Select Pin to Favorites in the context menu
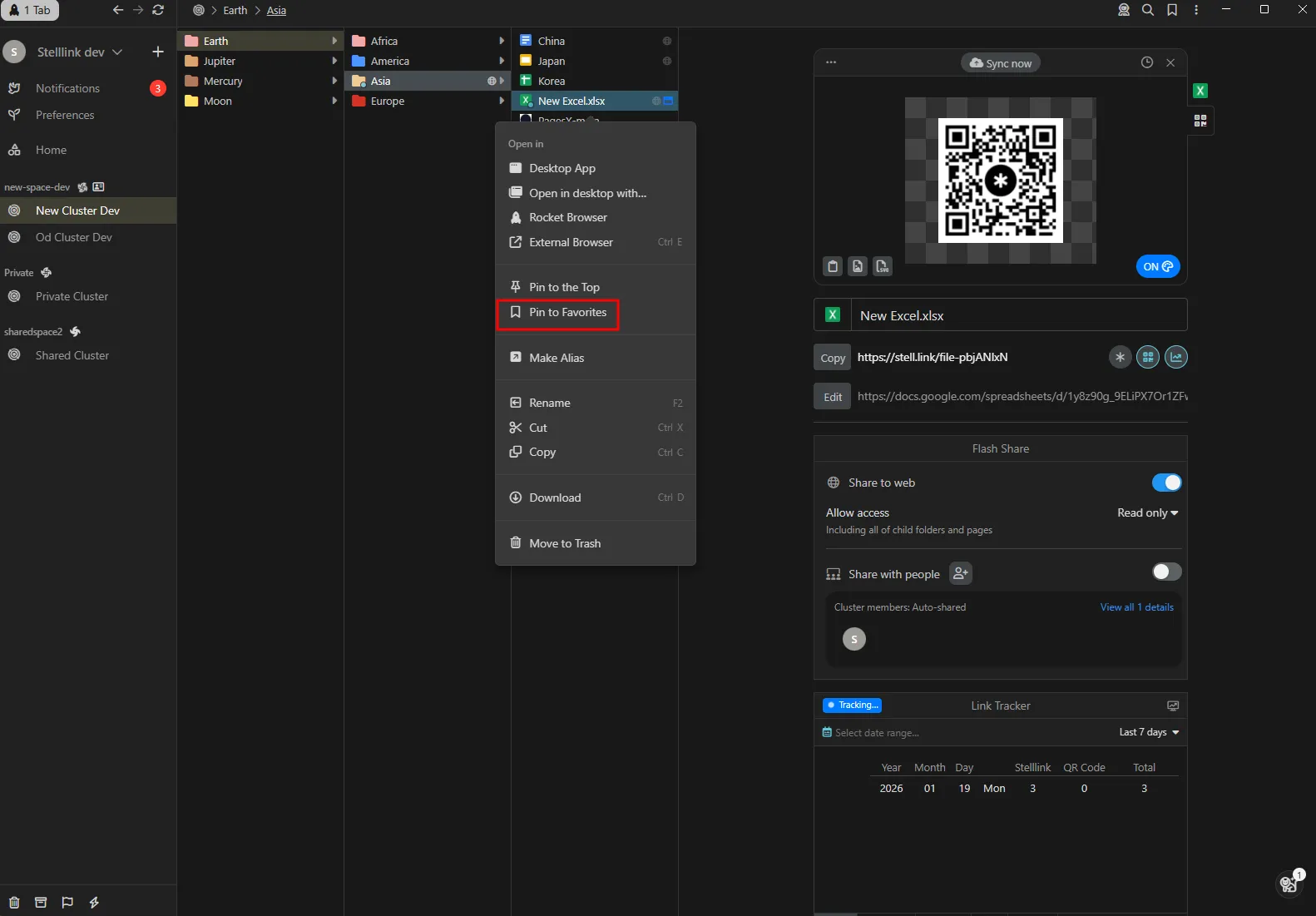This screenshot has width=1316, height=916. (x=567, y=312)
